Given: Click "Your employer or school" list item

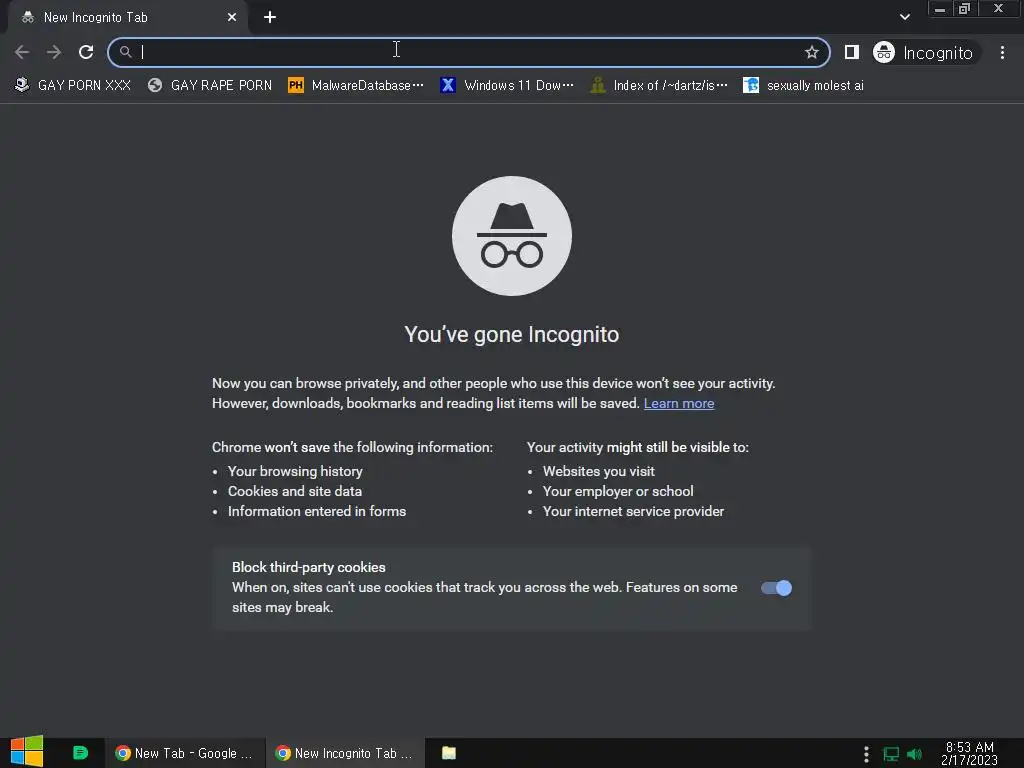Looking at the screenshot, I should (618, 491).
